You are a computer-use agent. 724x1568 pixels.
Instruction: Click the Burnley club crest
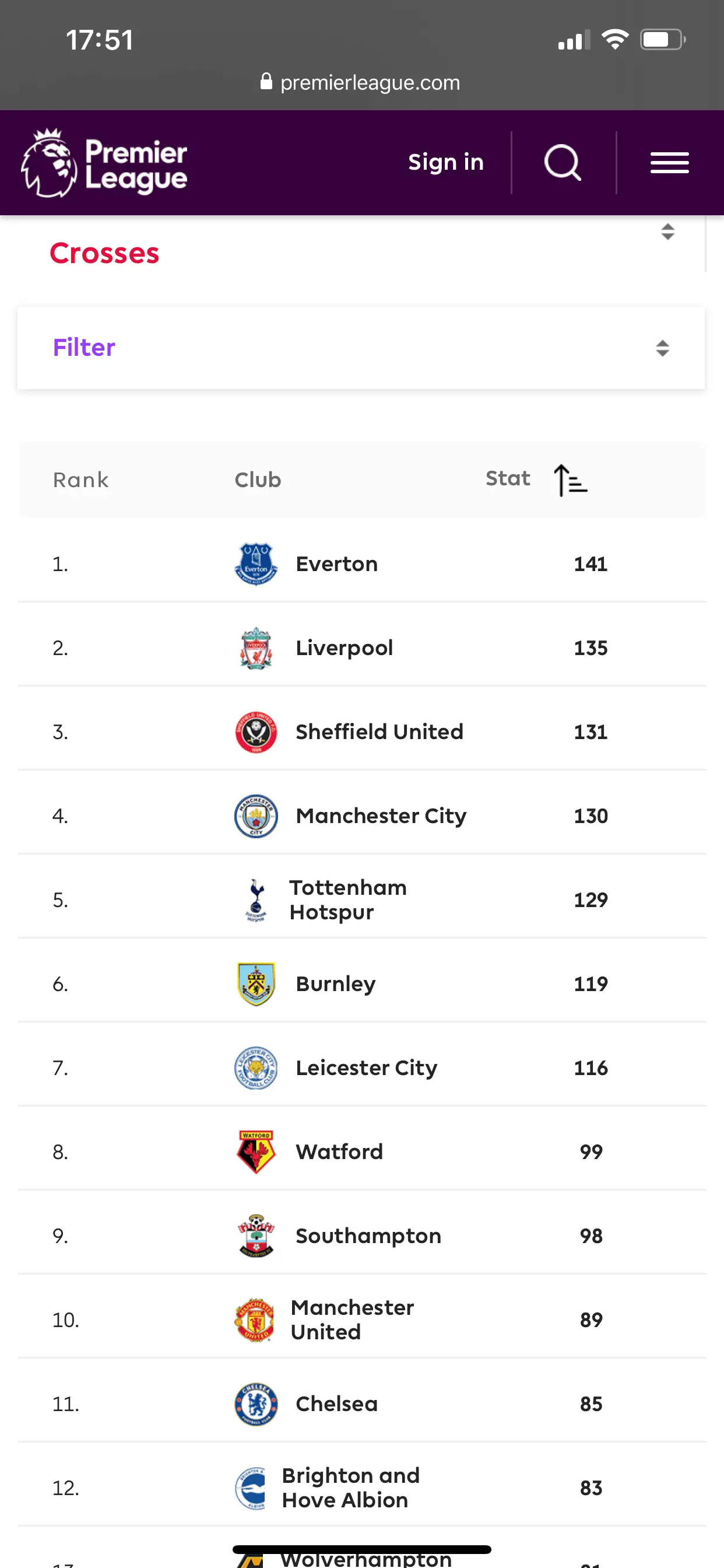256,984
